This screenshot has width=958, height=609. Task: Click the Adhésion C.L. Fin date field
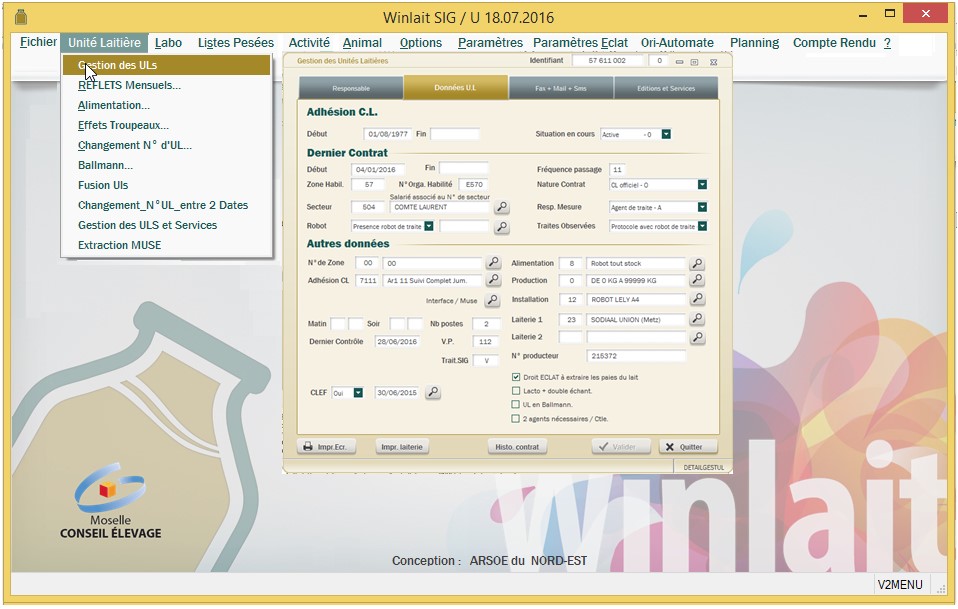(455, 134)
